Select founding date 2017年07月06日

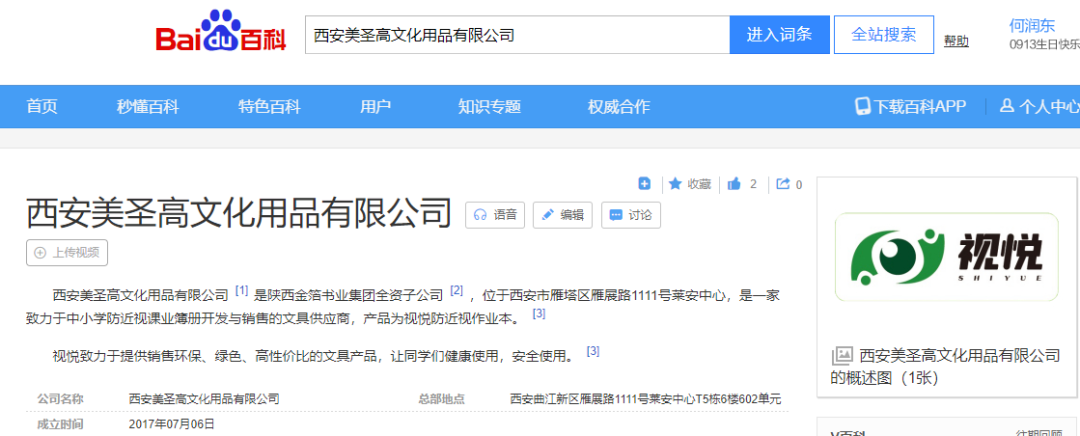pyautogui.click(x=172, y=424)
